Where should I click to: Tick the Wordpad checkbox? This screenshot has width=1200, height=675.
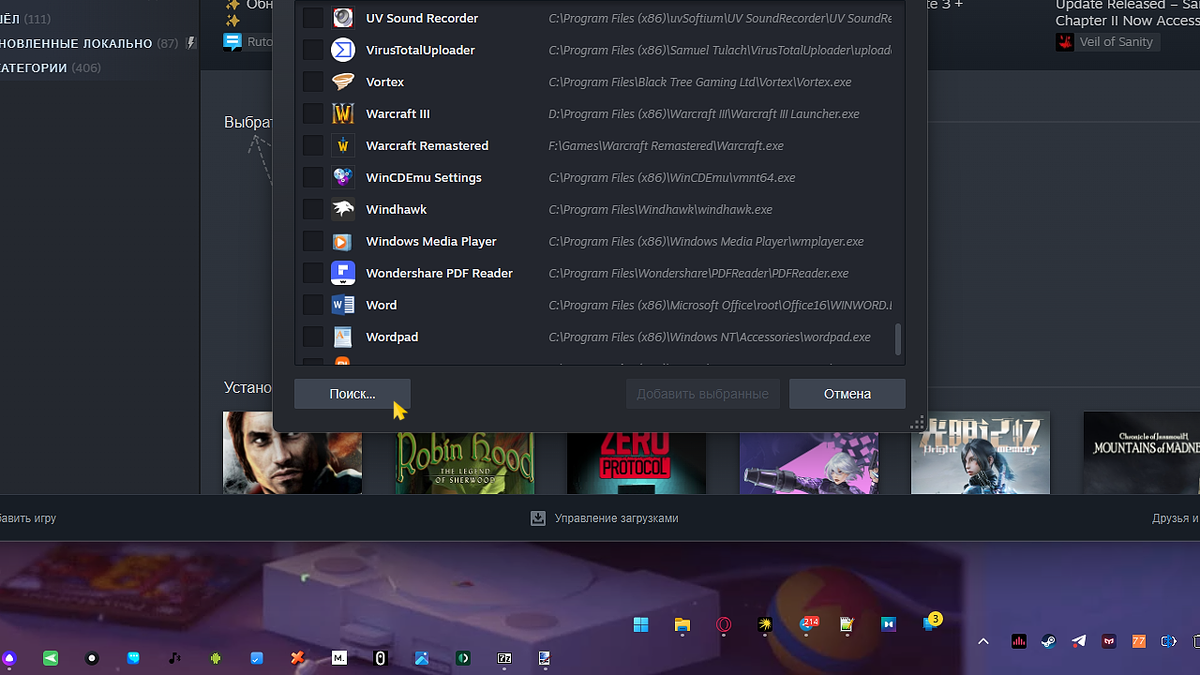(313, 337)
